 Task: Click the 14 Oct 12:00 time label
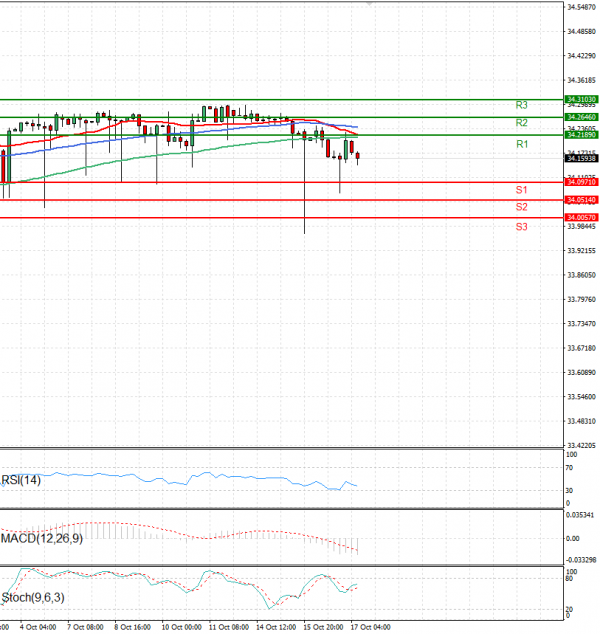pos(276,627)
